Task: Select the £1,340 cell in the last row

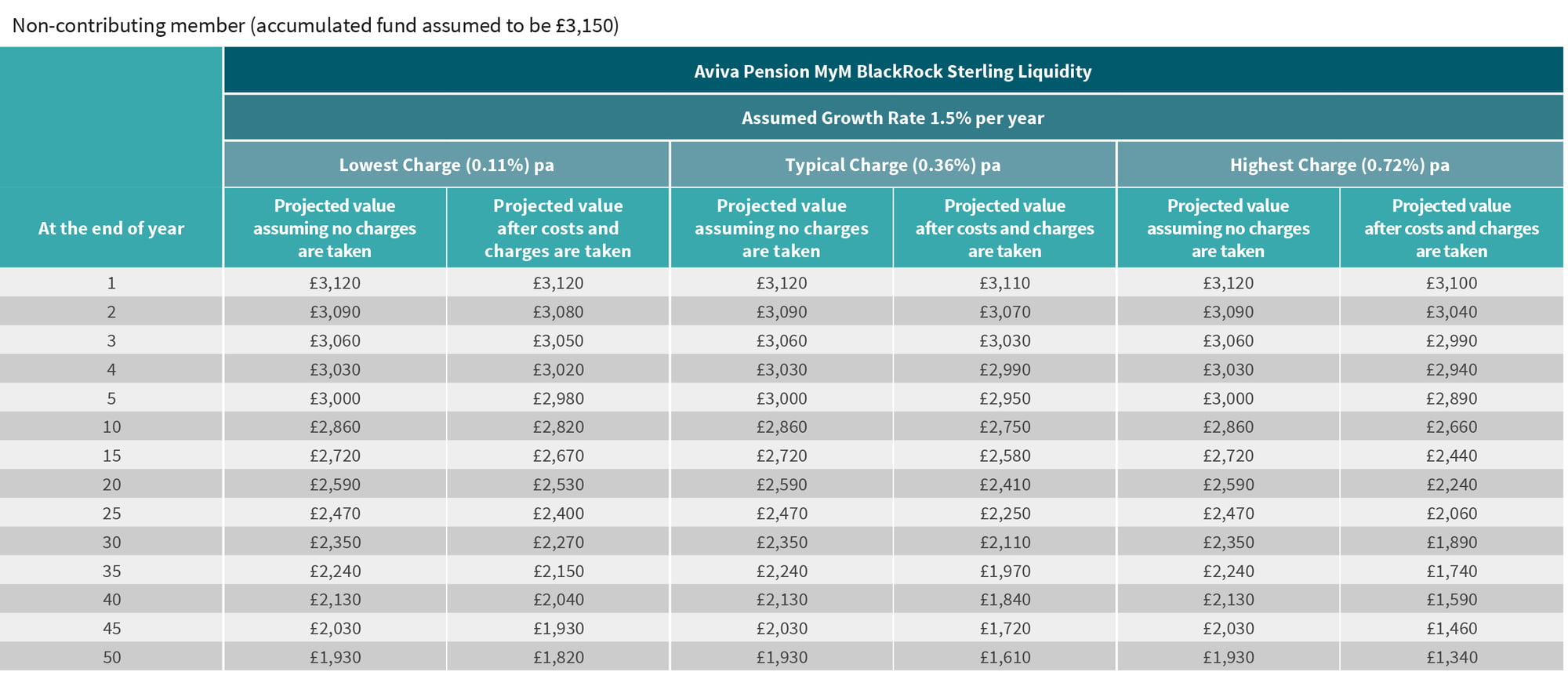Action: click(x=1451, y=658)
